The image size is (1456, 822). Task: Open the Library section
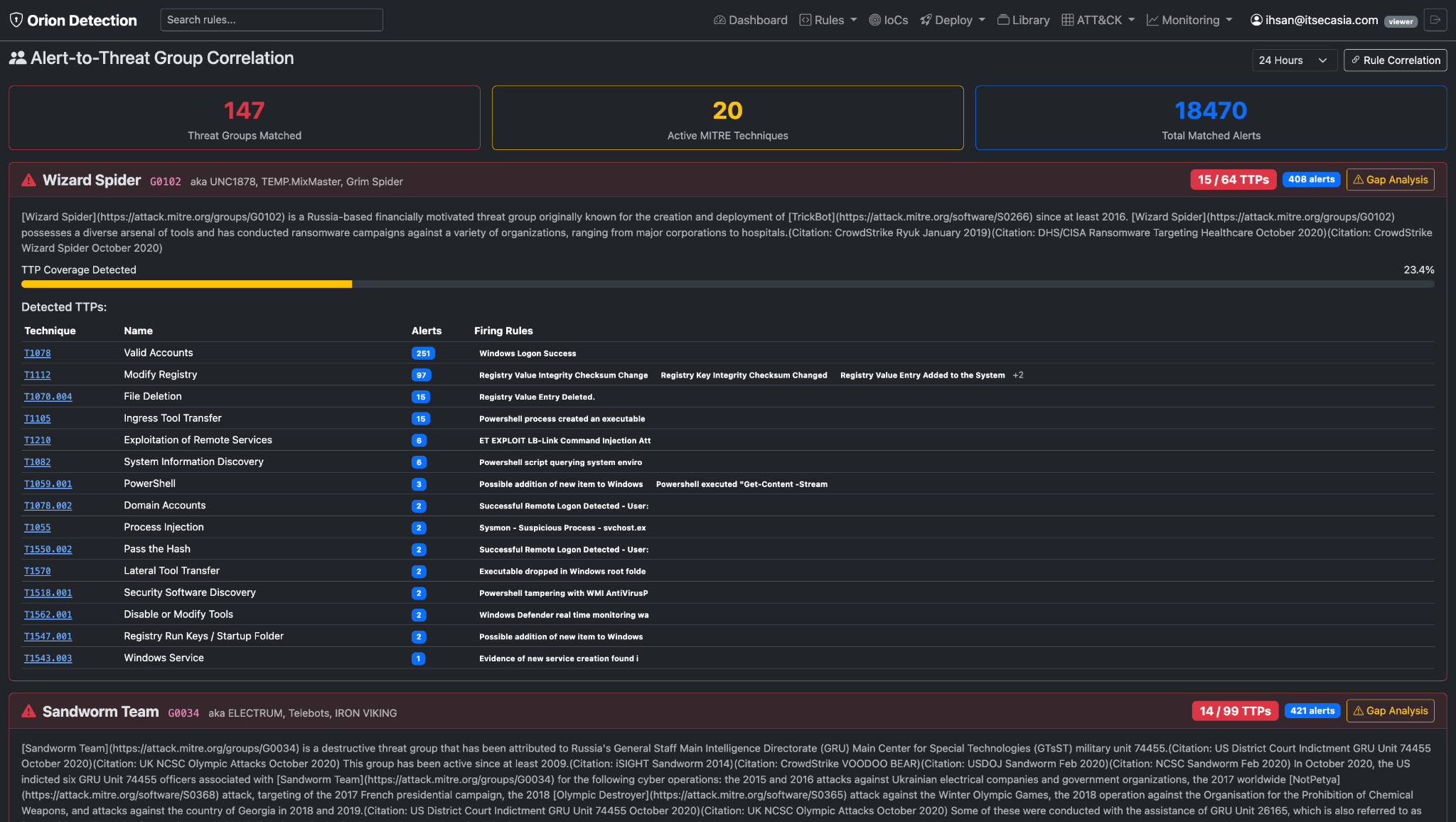1023,20
